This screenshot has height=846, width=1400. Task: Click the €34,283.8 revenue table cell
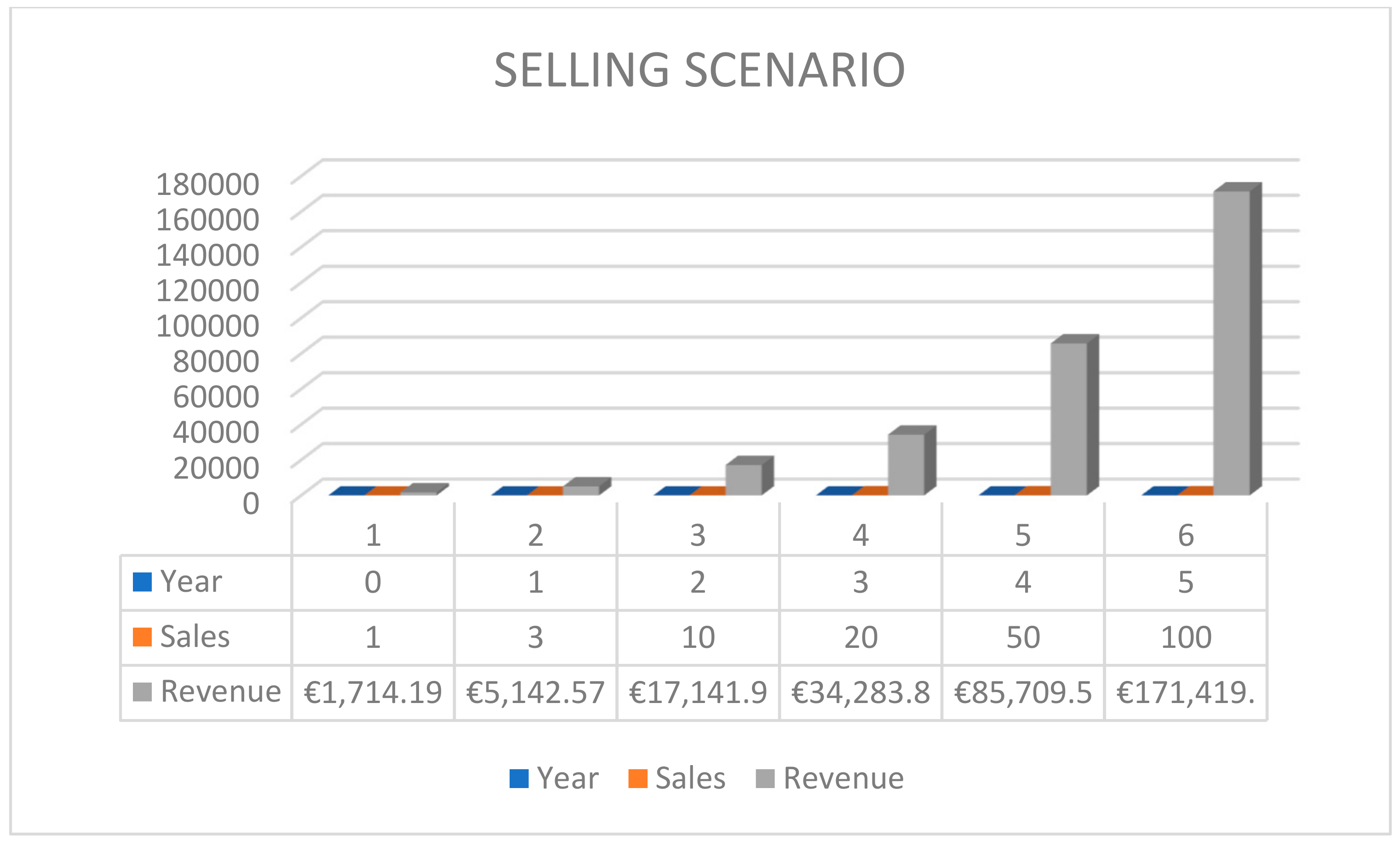tap(861, 692)
